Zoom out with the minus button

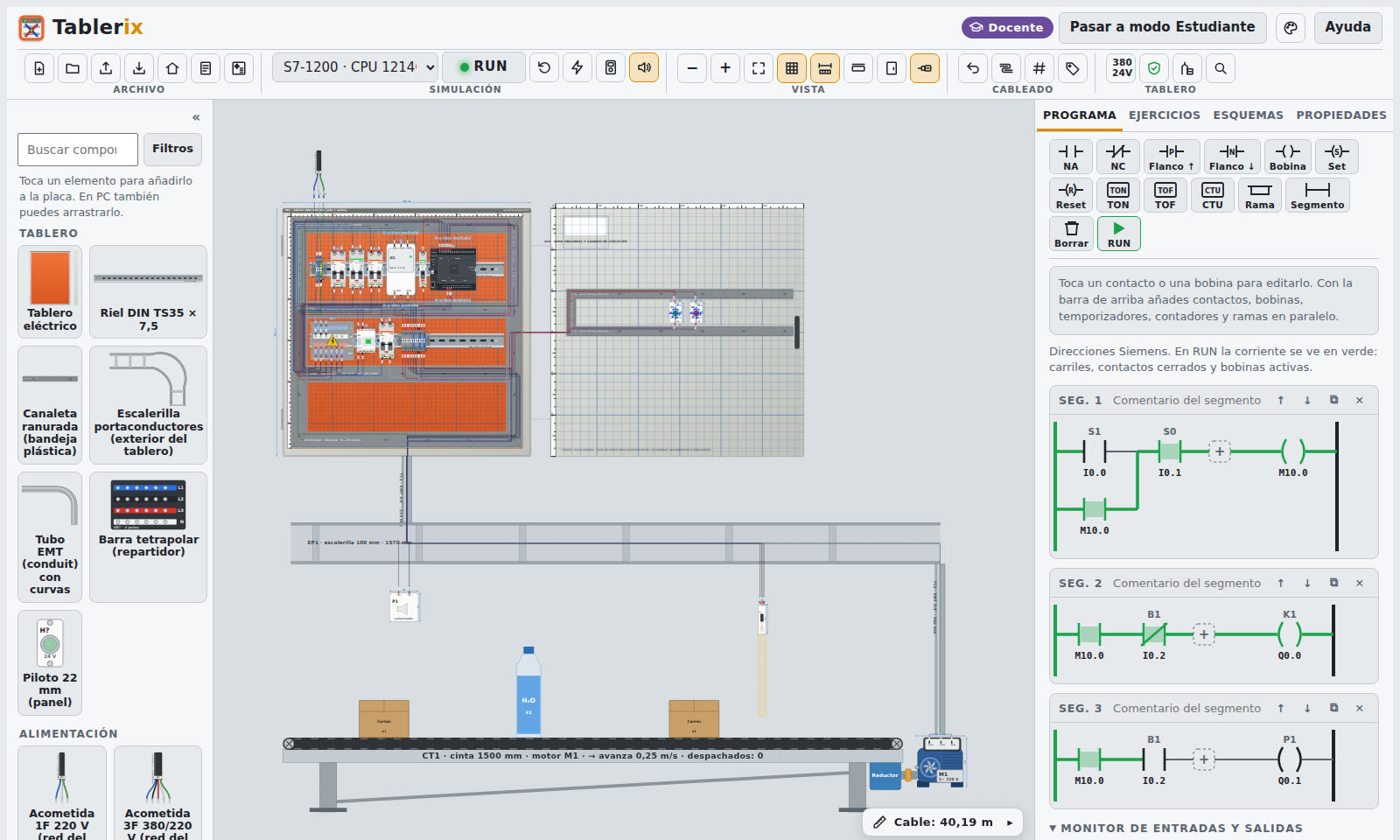coord(692,68)
